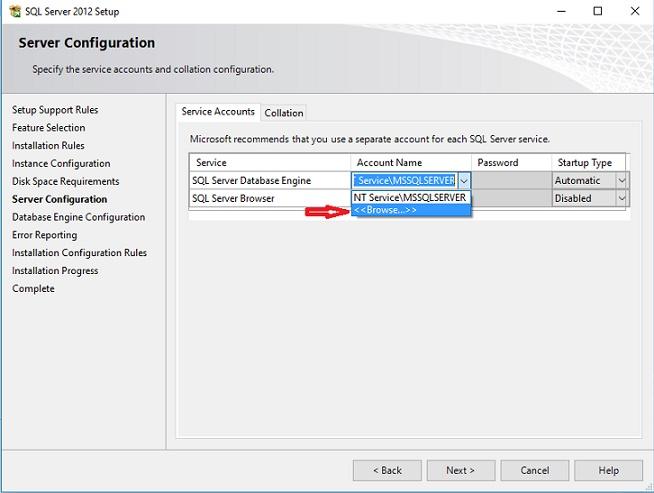Open the Automatic startup type dropdown
The height and width of the screenshot is (493, 654).
pyautogui.click(x=621, y=181)
